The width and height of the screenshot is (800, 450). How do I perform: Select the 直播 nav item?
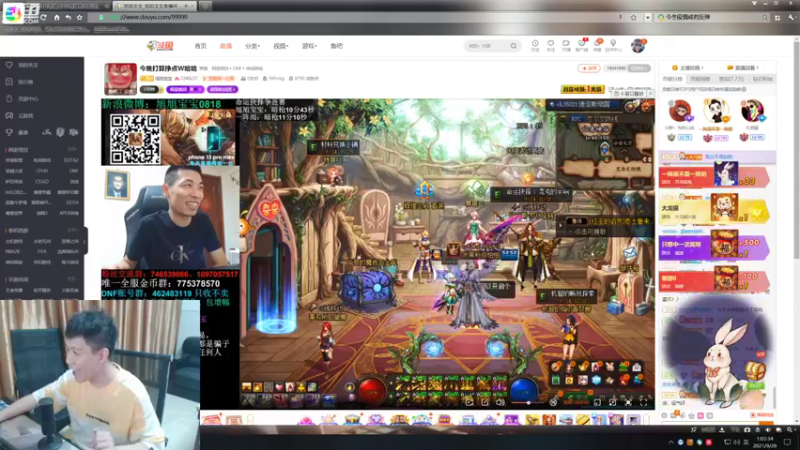pyautogui.click(x=226, y=46)
